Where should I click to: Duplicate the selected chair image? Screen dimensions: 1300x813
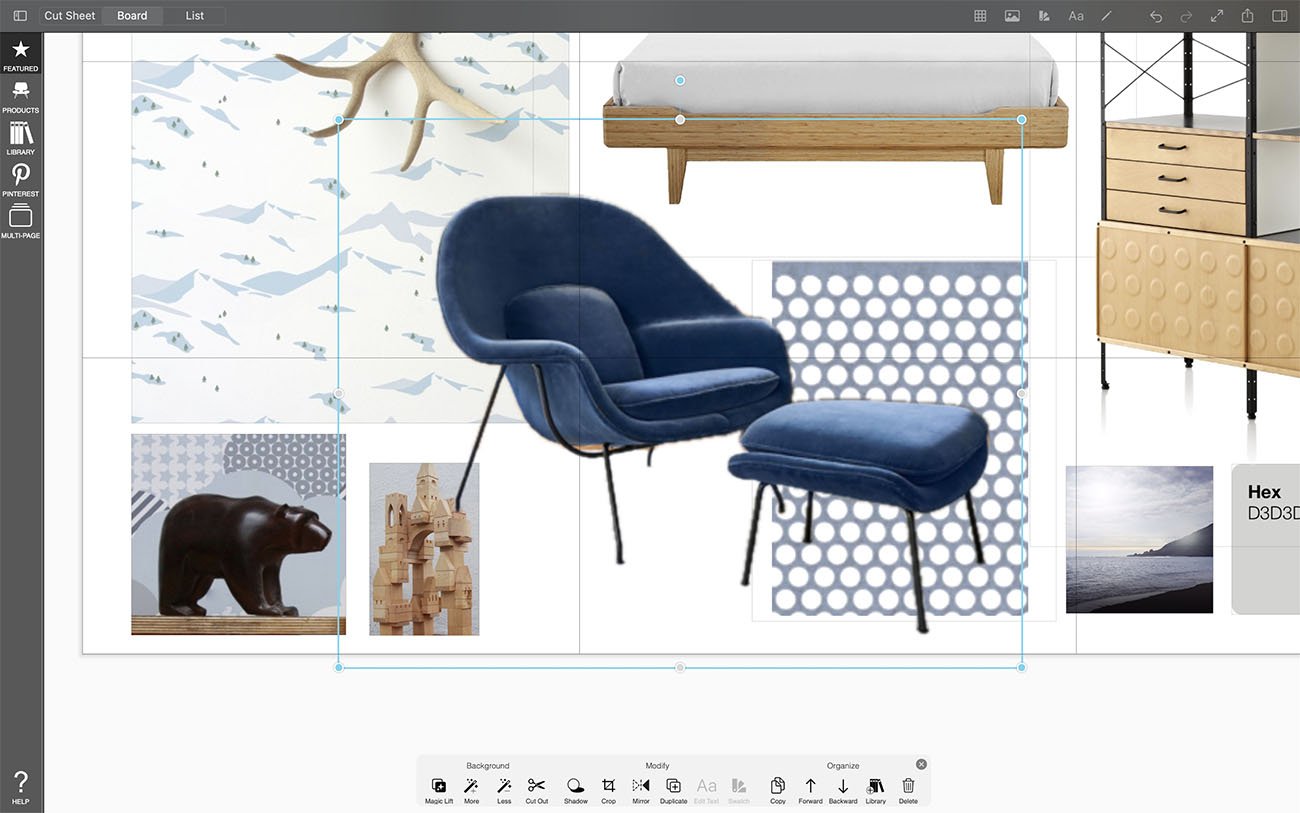pos(673,789)
